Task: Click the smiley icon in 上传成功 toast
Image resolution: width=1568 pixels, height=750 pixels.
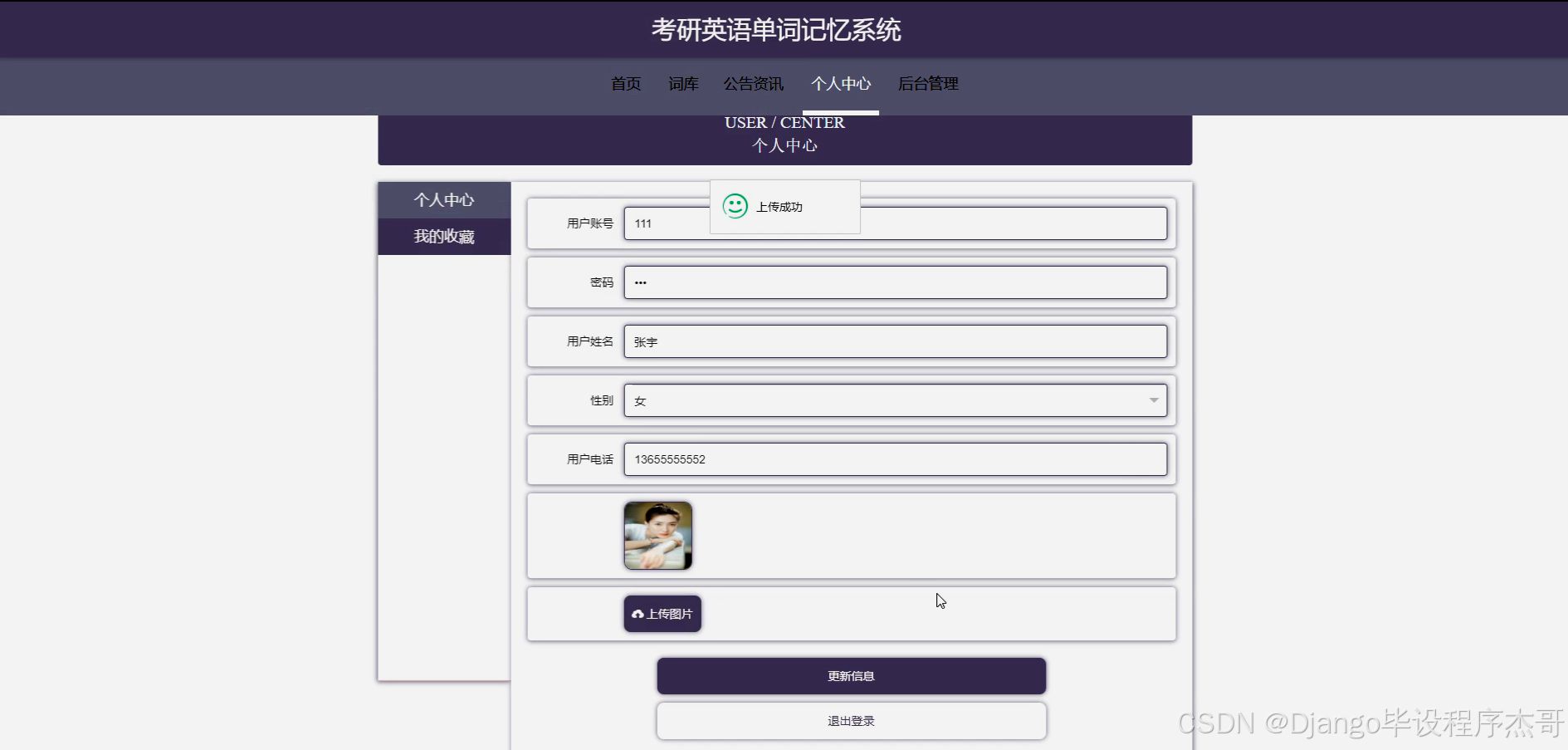Action: (x=735, y=206)
